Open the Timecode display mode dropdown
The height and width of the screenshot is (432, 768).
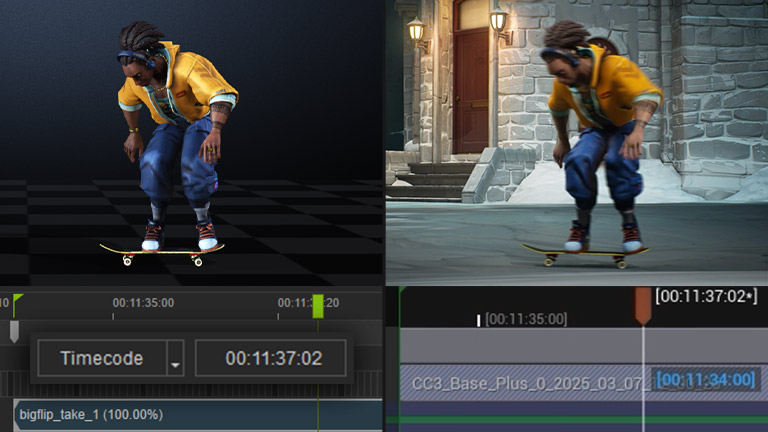pyautogui.click(x=101, y=358)
